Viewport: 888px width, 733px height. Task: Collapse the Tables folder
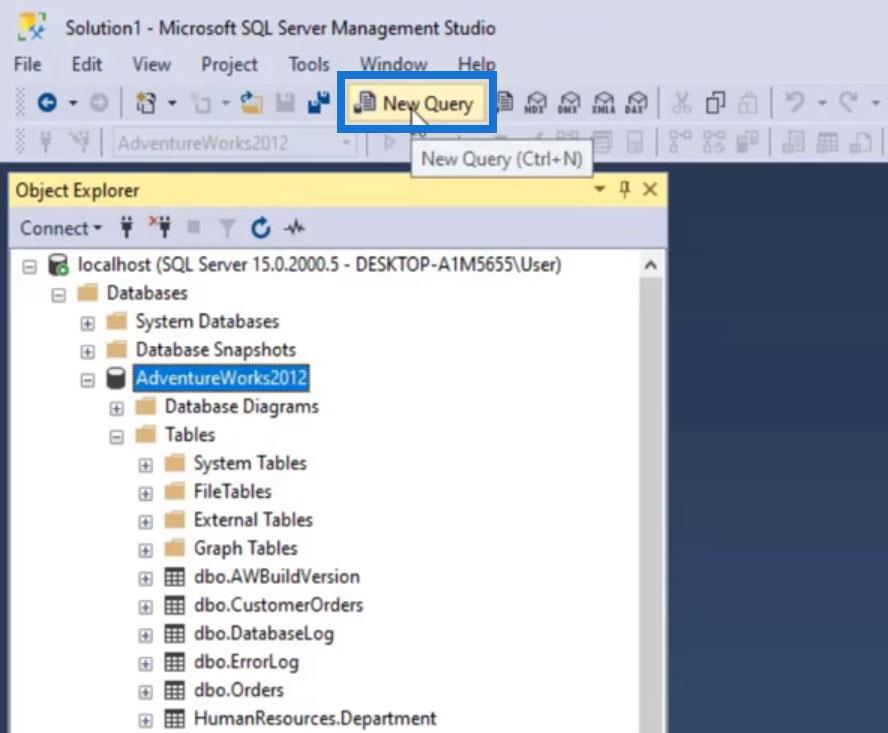(x=116, y=437)
